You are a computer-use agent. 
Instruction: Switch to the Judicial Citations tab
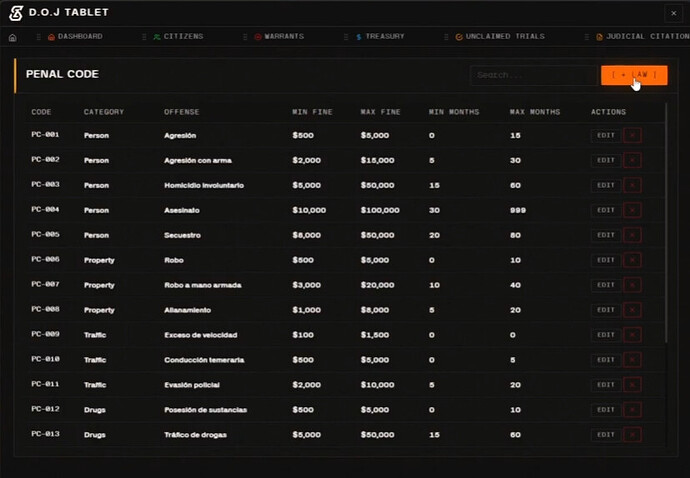[x=643, y=37]
